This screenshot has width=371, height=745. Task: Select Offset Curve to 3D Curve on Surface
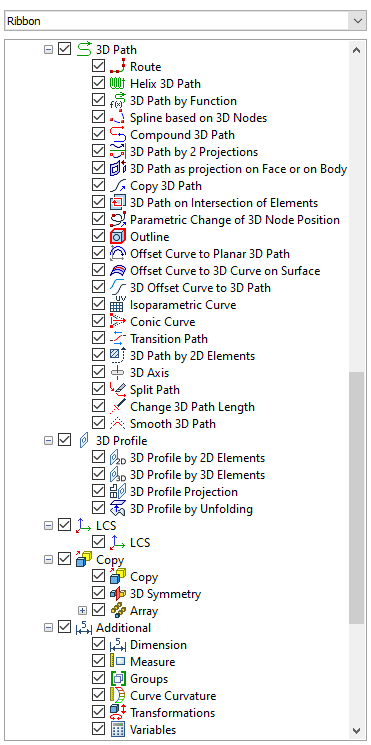pyautogui.click(x=225, y=271)
